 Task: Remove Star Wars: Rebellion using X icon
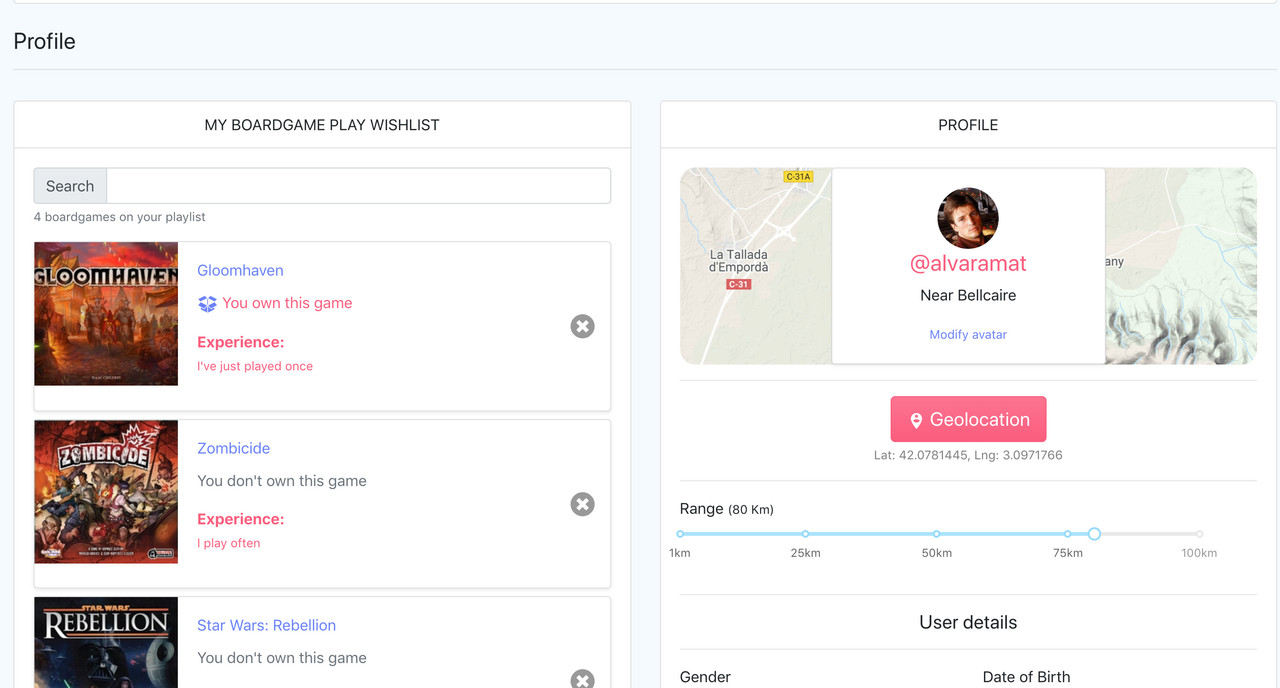tap(582, 680)
